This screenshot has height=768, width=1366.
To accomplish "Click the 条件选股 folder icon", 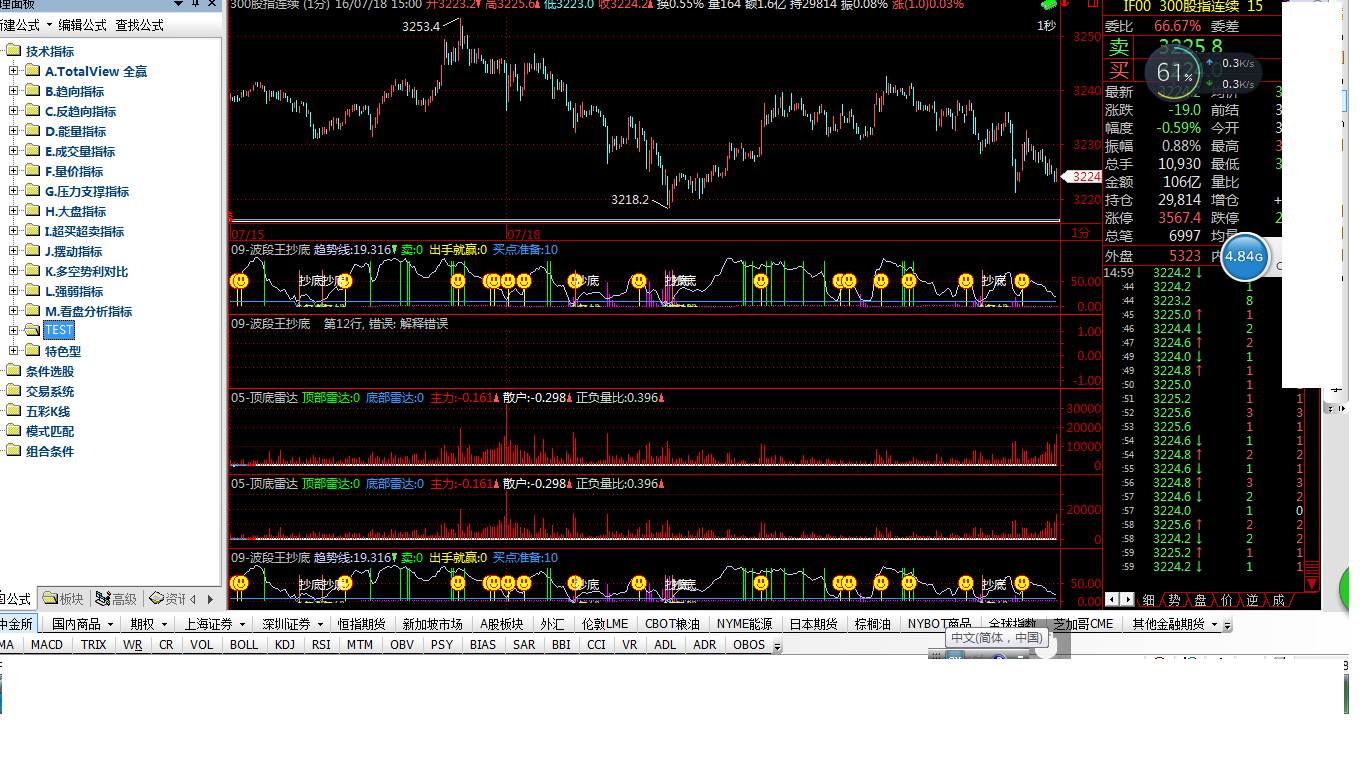I will coord(13,371).
